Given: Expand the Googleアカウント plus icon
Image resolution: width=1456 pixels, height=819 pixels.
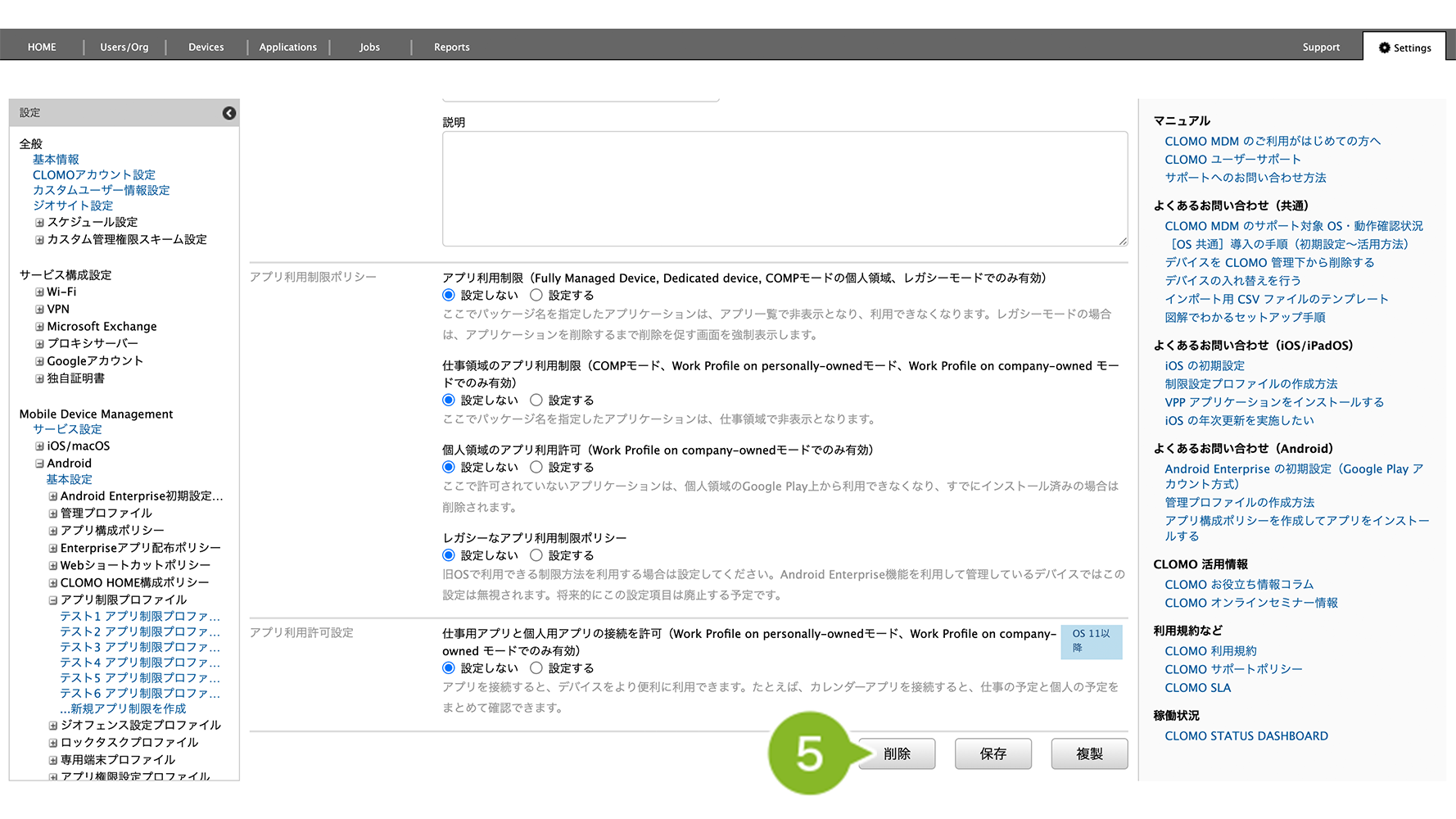Looking at the screenshot, I should tap(39, 361).
